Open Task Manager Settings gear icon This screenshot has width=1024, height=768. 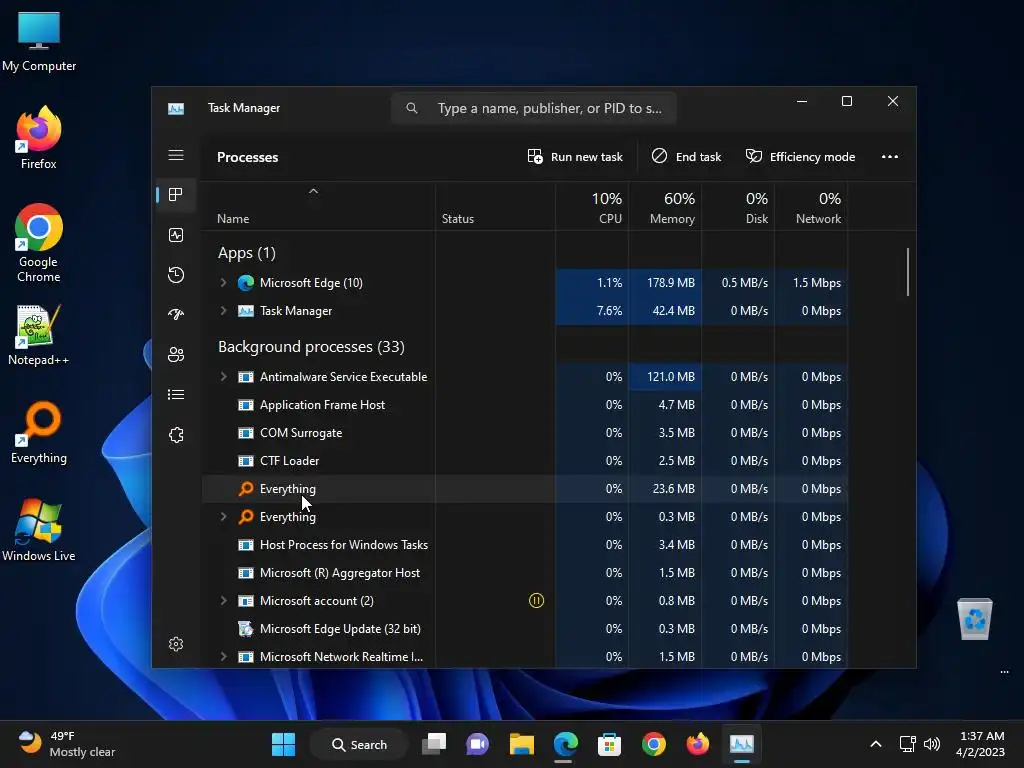176,644
